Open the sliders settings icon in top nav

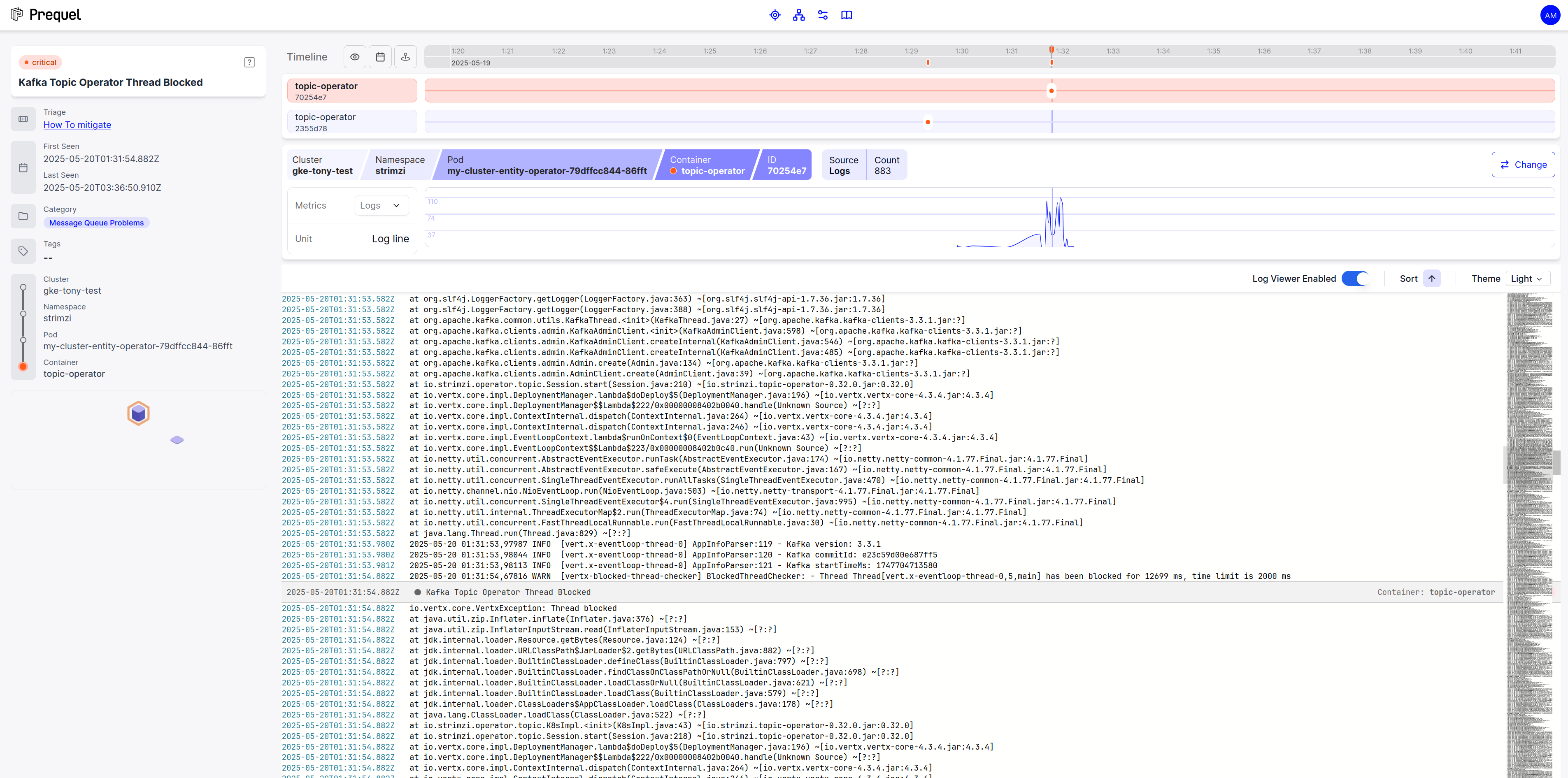(x=823, y=15)
